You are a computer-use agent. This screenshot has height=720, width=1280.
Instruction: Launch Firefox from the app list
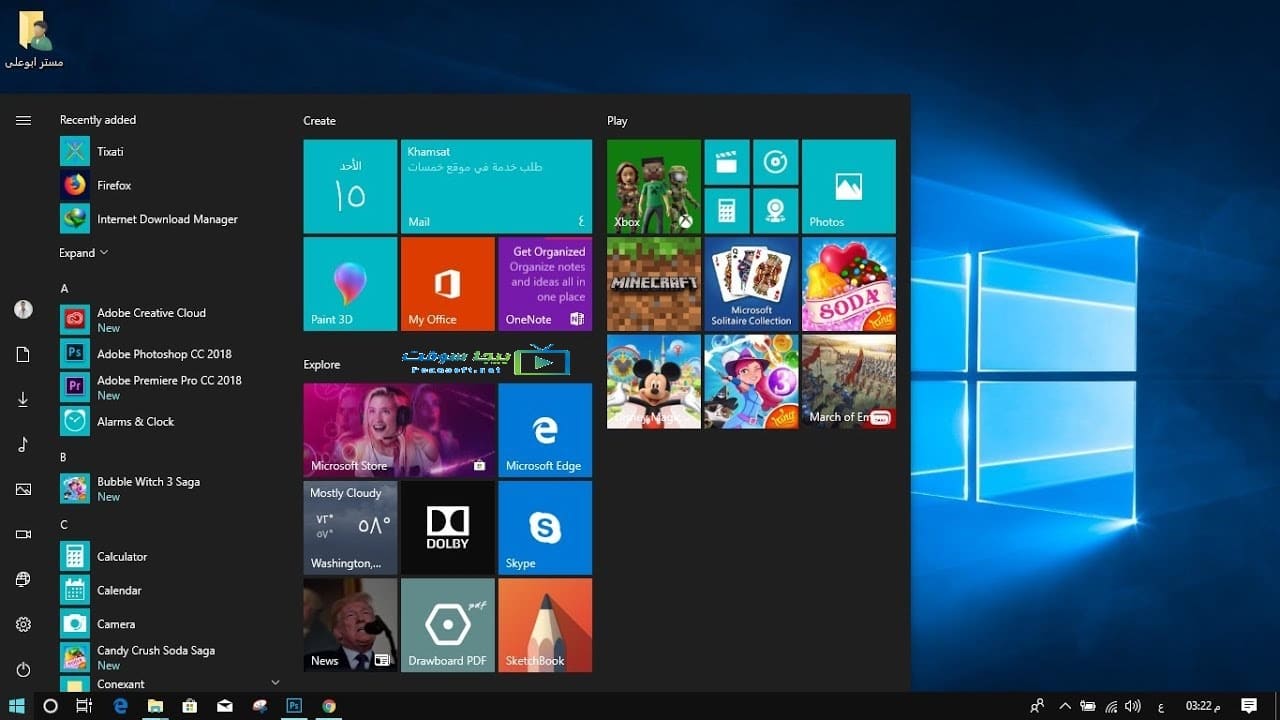pos(165,185)
